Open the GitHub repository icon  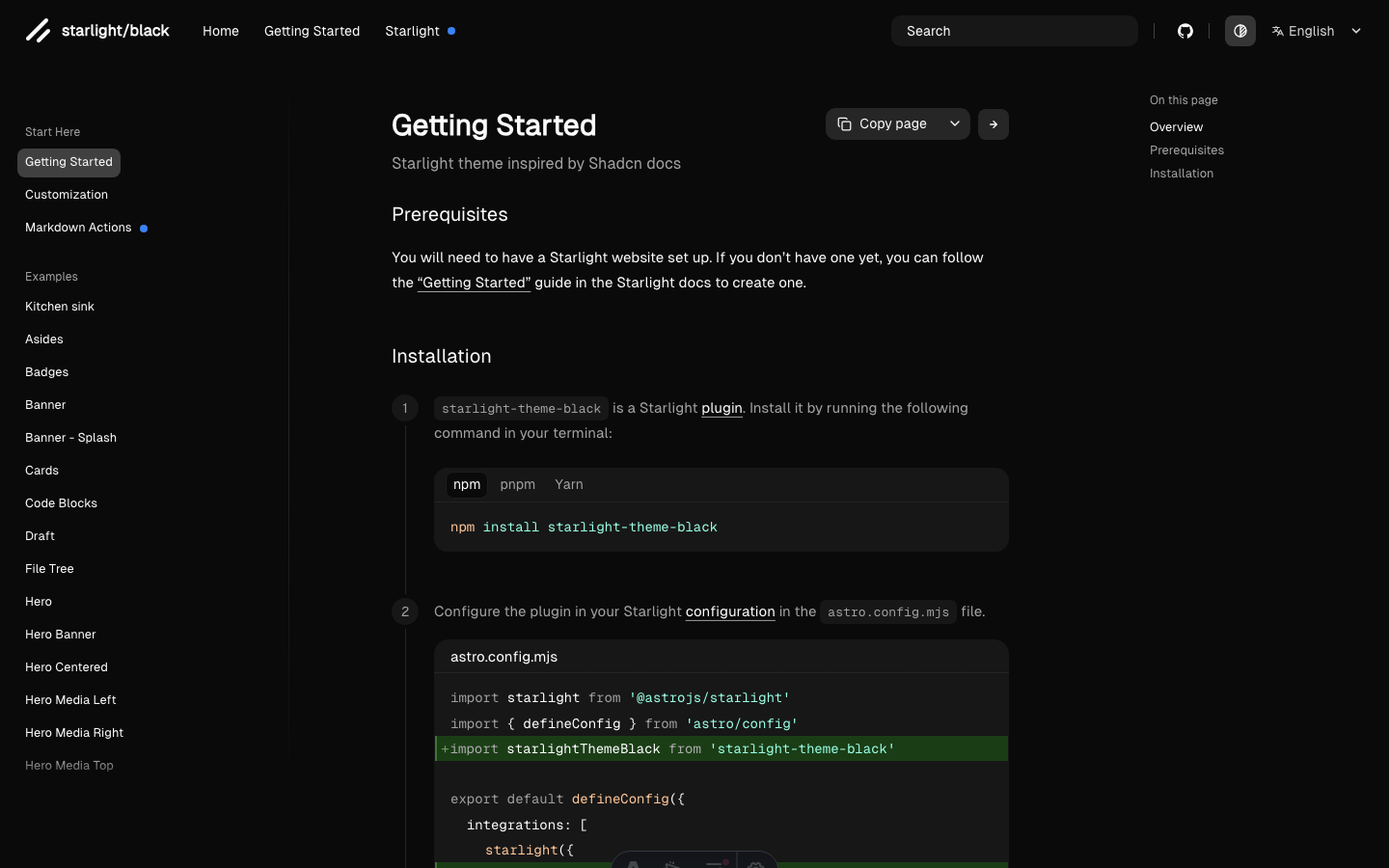click(1185, 31)
